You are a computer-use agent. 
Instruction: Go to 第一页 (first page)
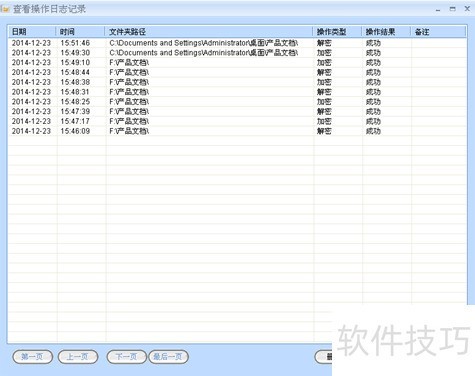[32, 357]
